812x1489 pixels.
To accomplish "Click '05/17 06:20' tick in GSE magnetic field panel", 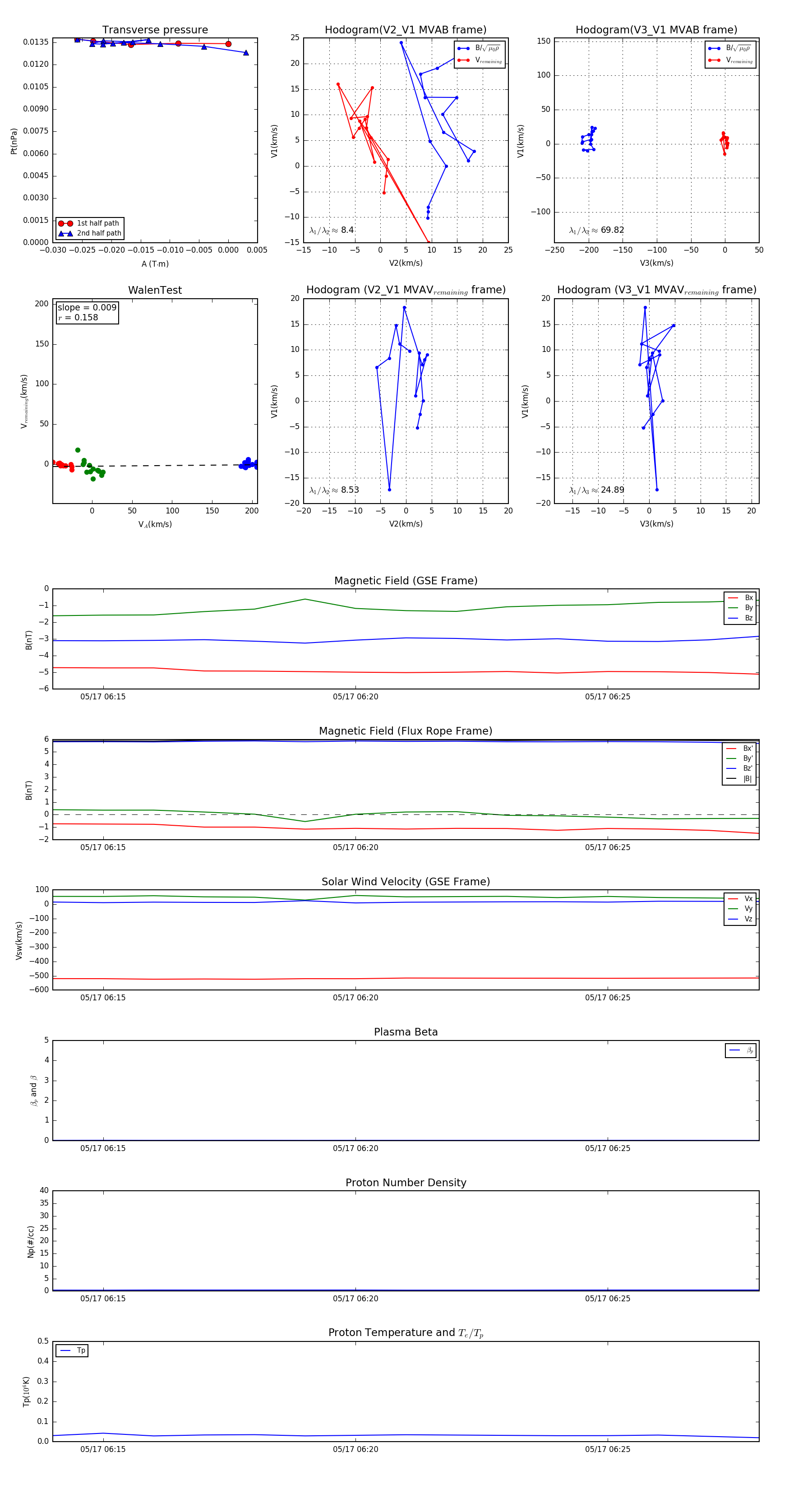I will pos(355,697).
